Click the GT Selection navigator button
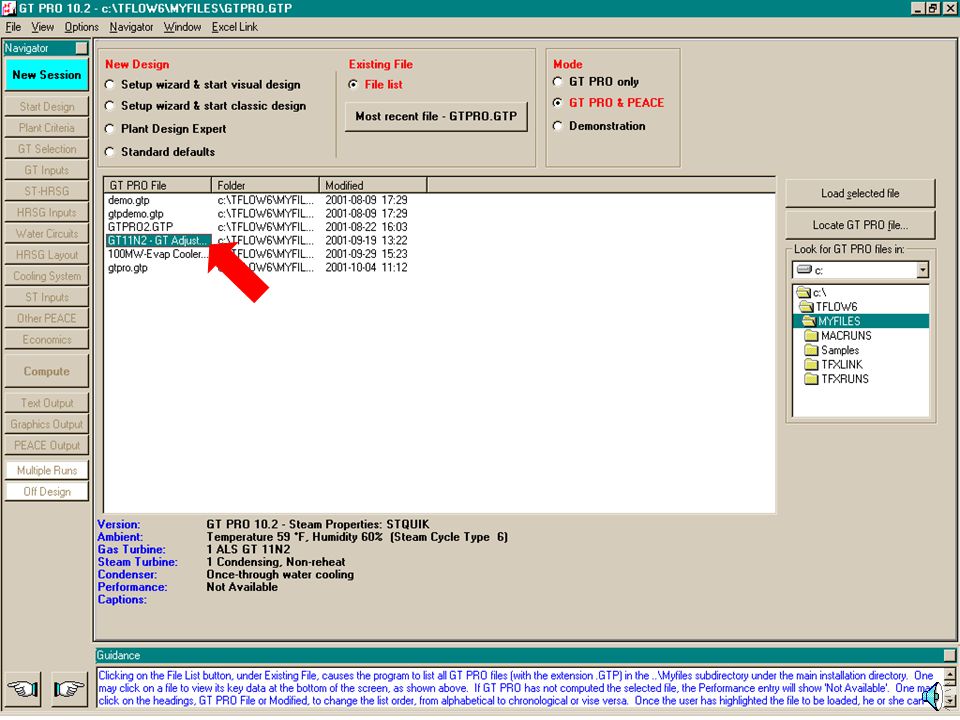 [x=47, y=149]
